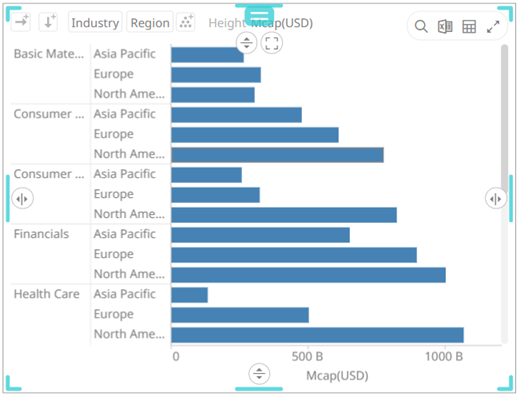Image resolution: width=520 pixels, height=397 pixels.
Task: Click the bottom vertical resize handle
Action: tap(259, 374)
